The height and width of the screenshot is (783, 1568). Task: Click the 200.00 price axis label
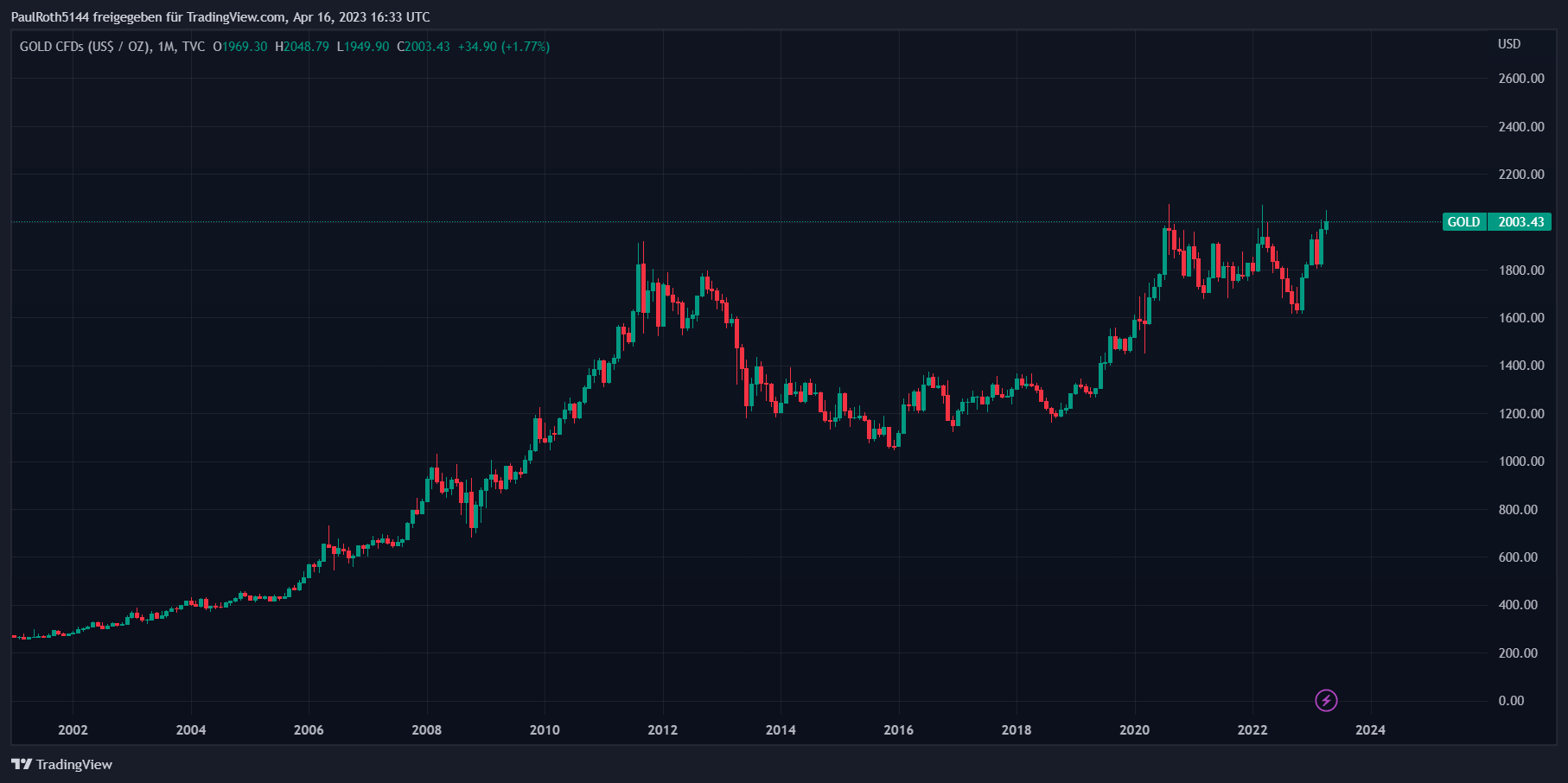click(x=1518, y=653)
